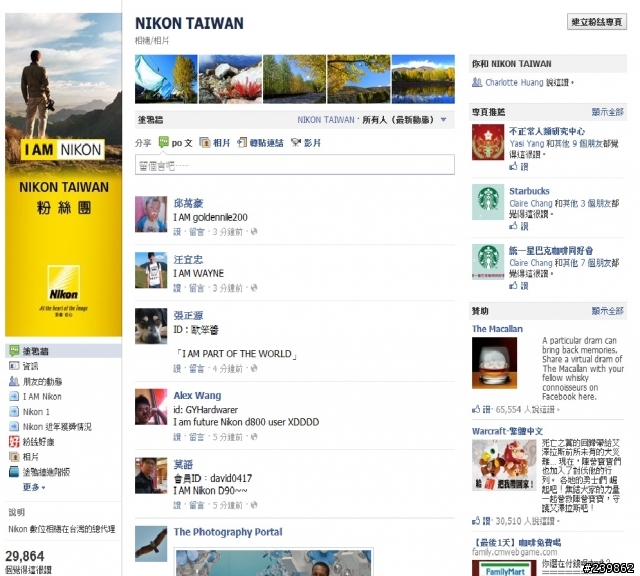This screenshot has width=640, height=576.
Task: Open the 【最後1天】咖啡免費喝 ad link
Action: [x=516, y=543]
